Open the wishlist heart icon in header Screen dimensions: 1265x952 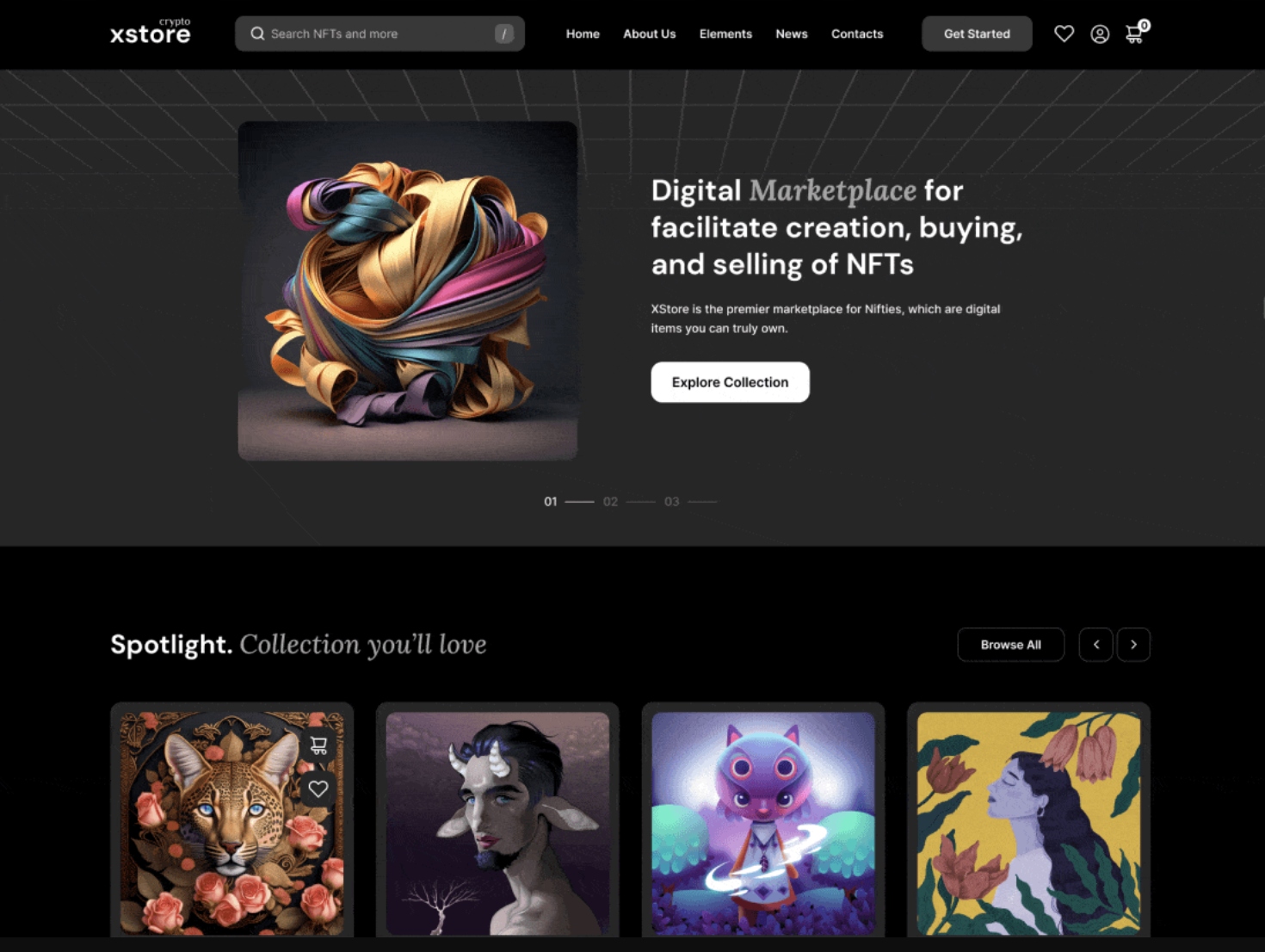click(1064, 34)
